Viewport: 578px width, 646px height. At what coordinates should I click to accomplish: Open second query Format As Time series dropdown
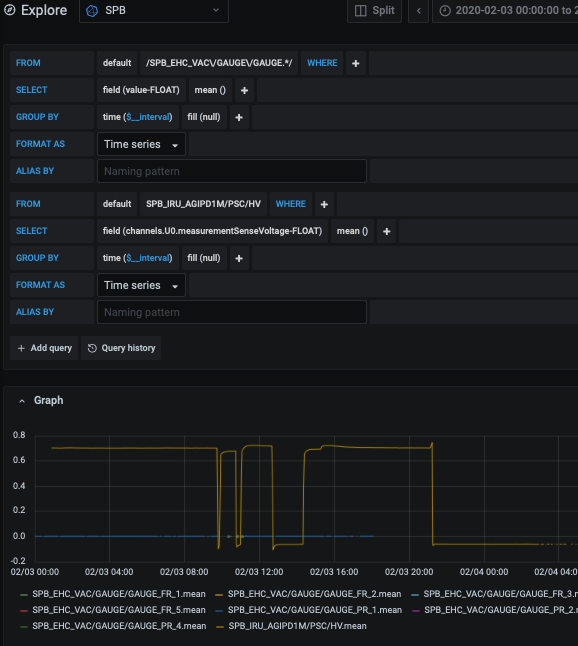pos(141,285)
